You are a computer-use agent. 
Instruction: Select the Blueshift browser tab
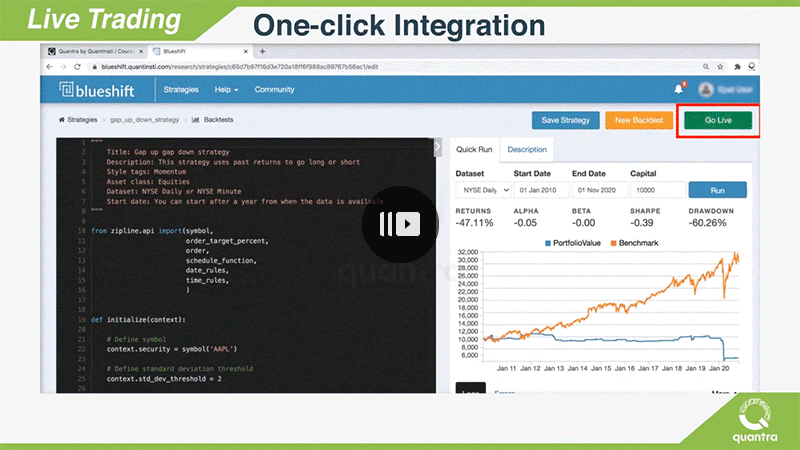pos(199,52)
